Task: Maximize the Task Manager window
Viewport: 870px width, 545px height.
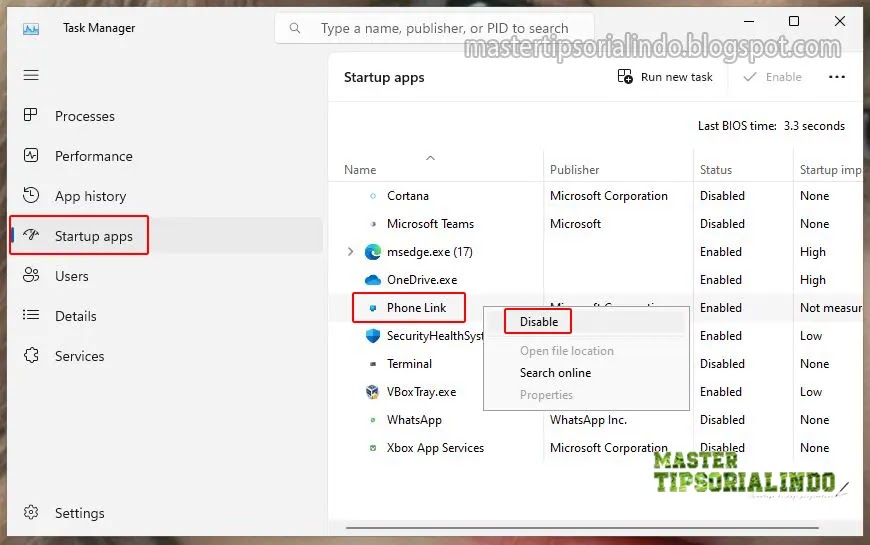Action: 794,21
